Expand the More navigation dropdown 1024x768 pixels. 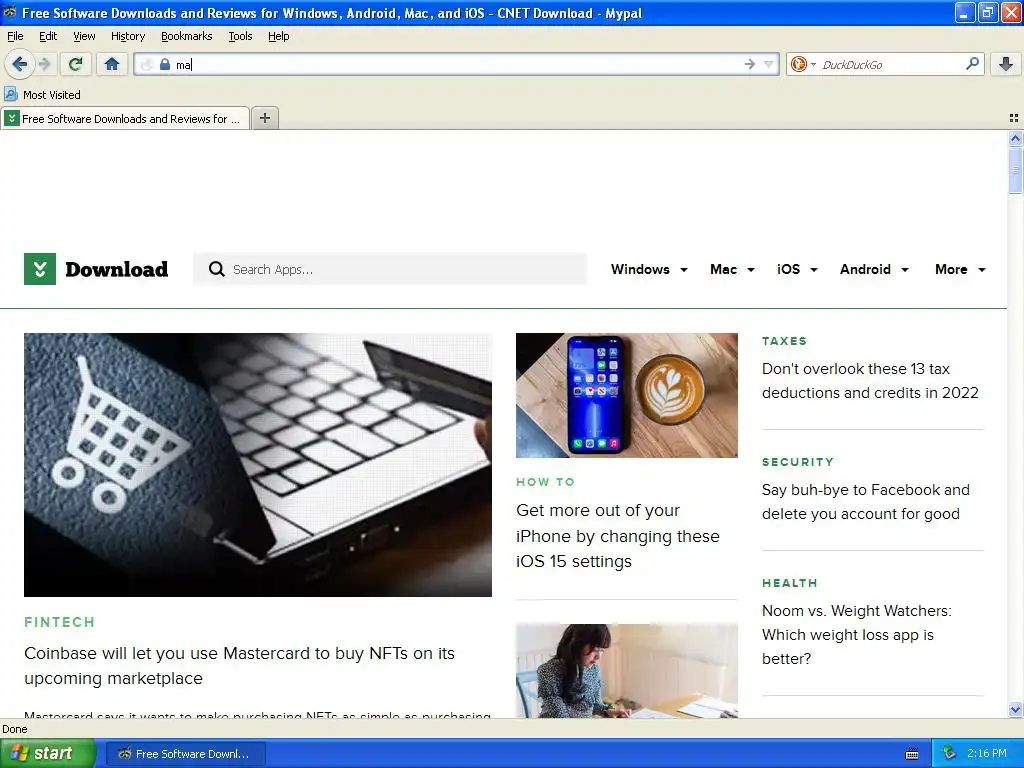click(x=960, y=269)
